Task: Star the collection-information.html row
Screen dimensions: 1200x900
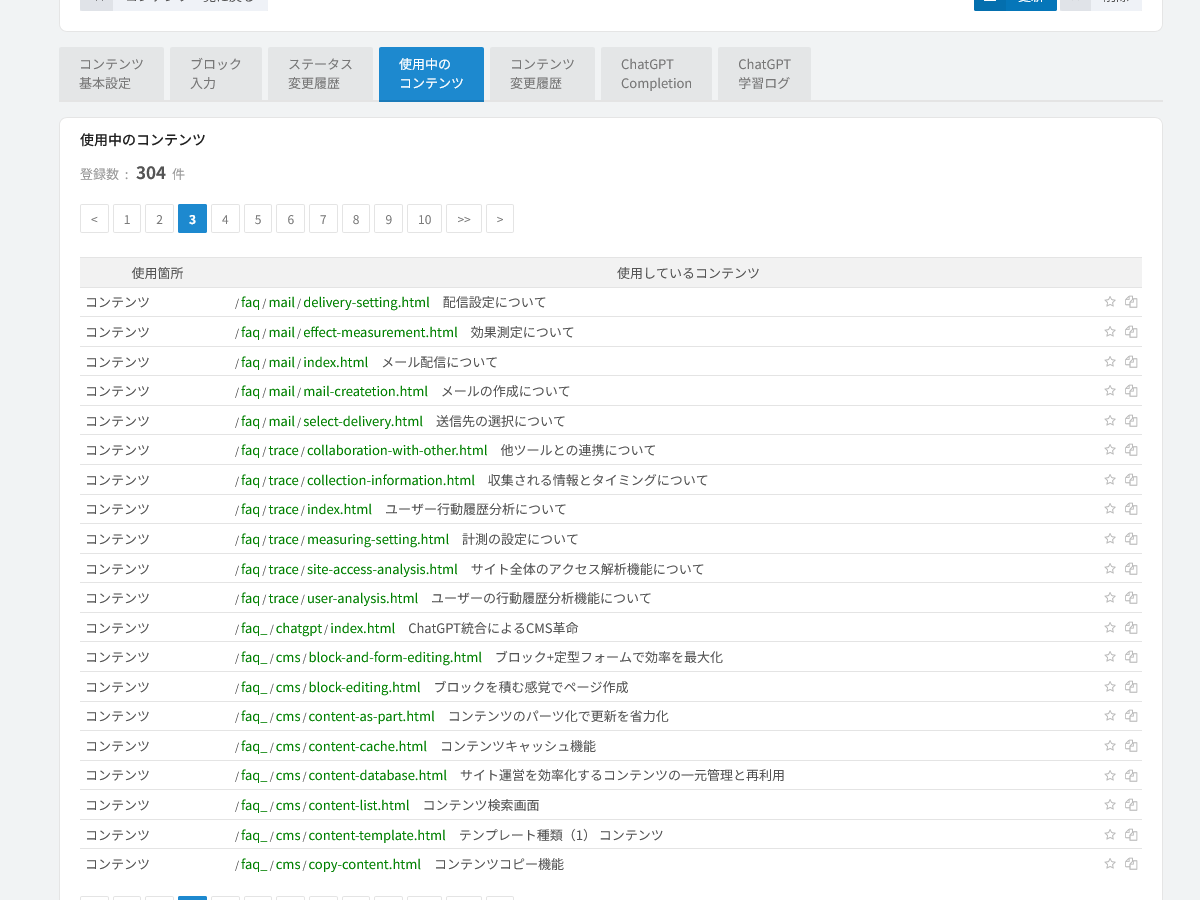Action: coord(1110,480)
